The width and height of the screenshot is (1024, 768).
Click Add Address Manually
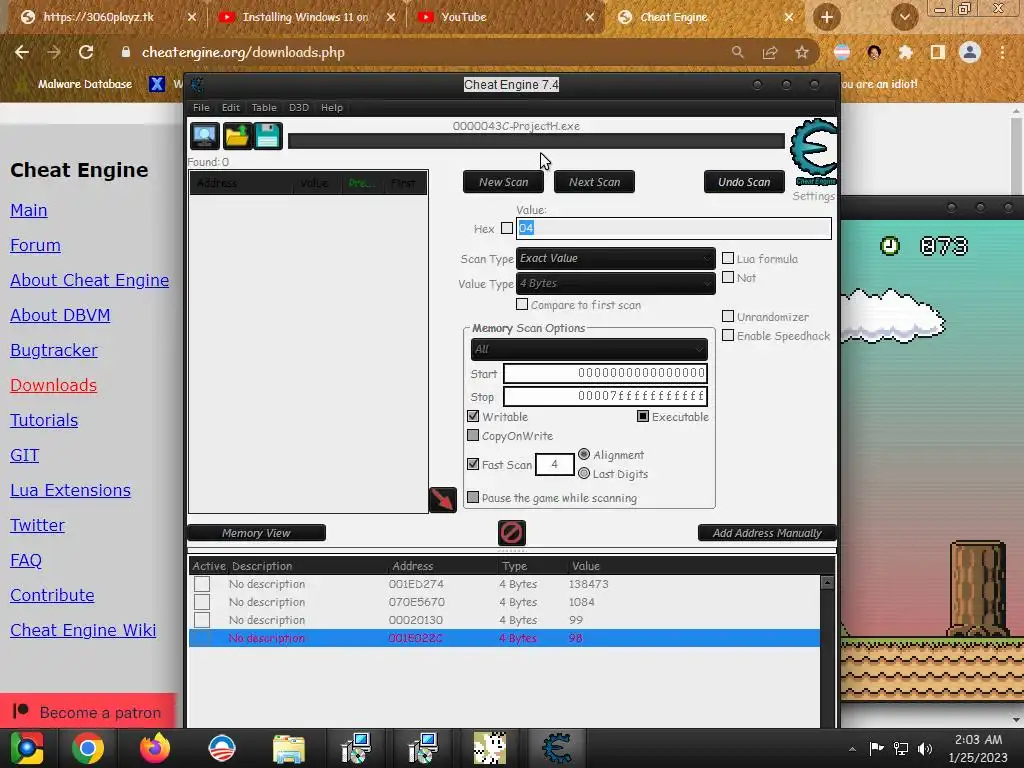[x=767, y=533]
